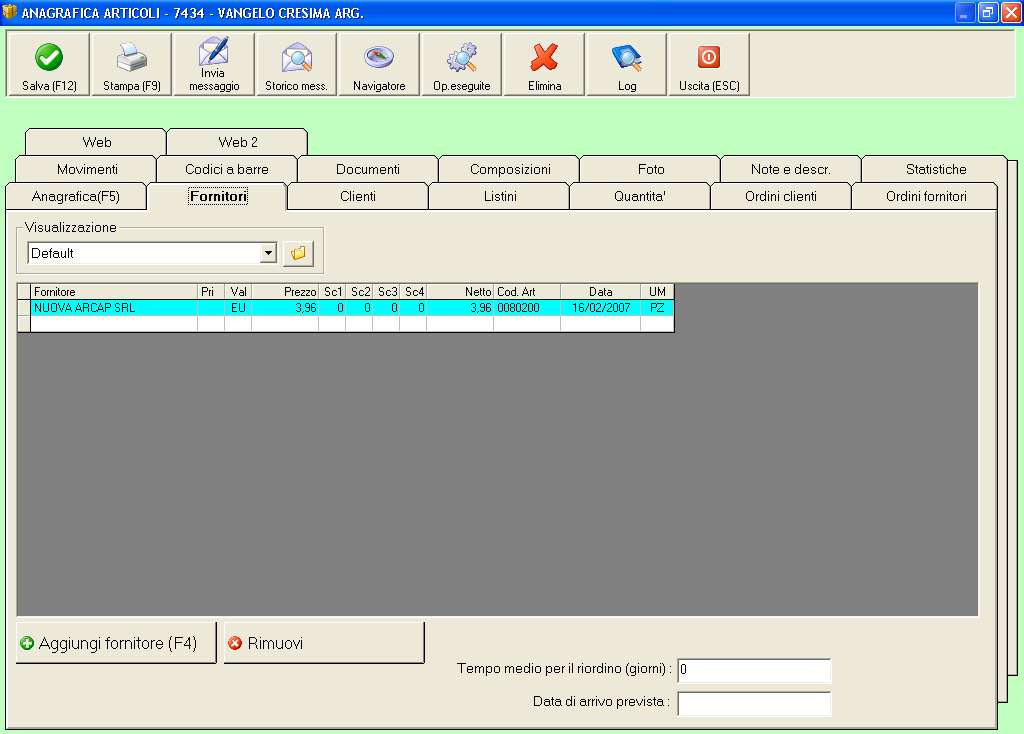1024x734 pixels.
Task: Click the empty Fornitore cell in second row
Action: coord(114,324)
